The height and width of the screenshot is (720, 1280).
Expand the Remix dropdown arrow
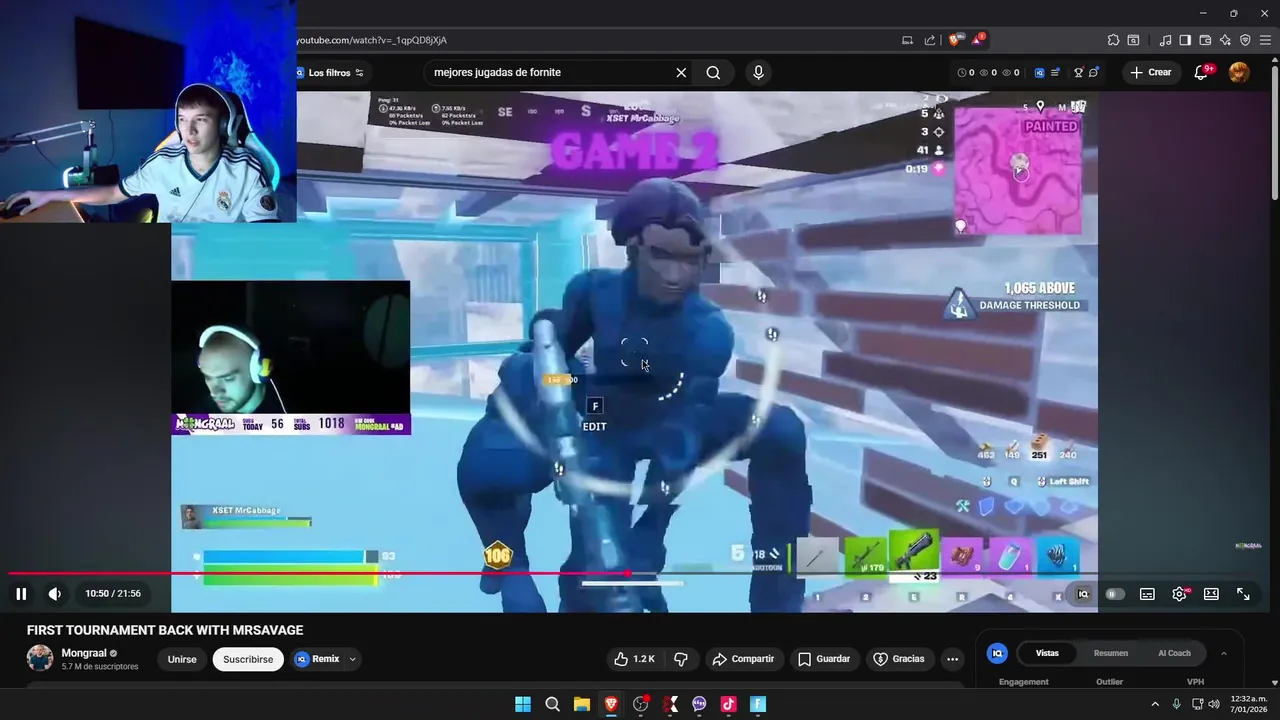(x=352, y=659)
